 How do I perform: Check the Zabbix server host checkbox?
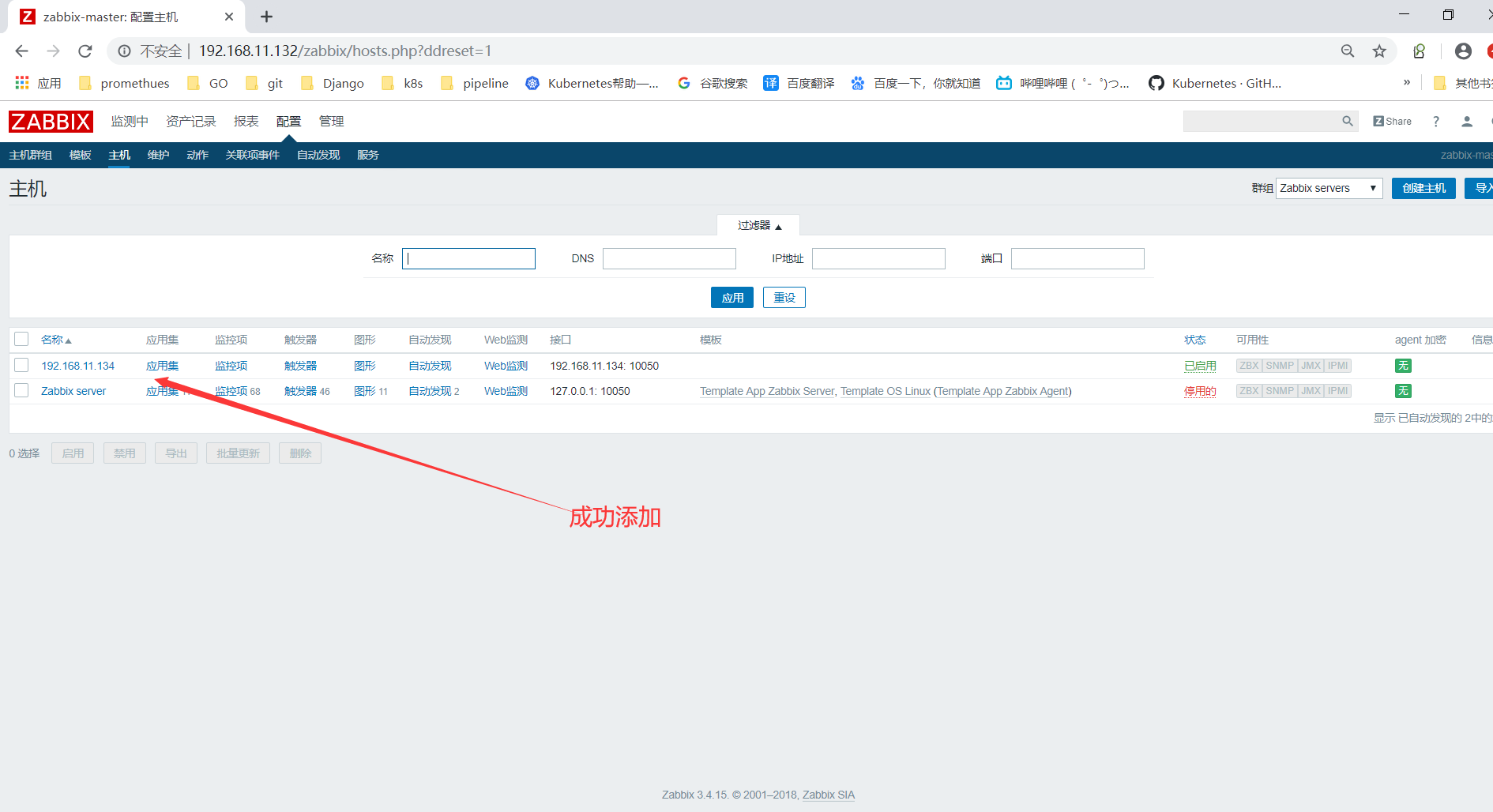click(21, 390)
